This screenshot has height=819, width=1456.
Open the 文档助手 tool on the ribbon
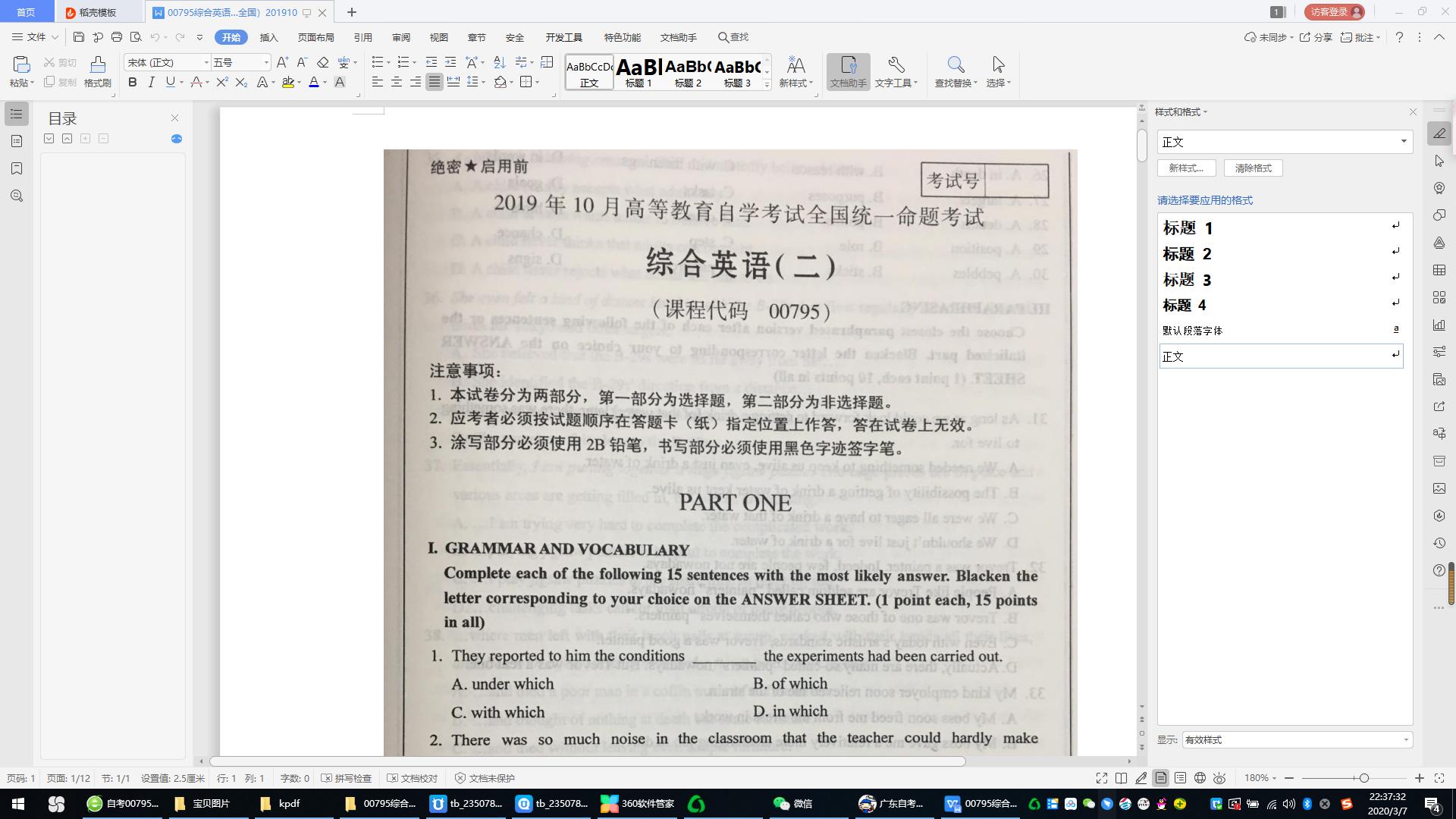[849, 72]
